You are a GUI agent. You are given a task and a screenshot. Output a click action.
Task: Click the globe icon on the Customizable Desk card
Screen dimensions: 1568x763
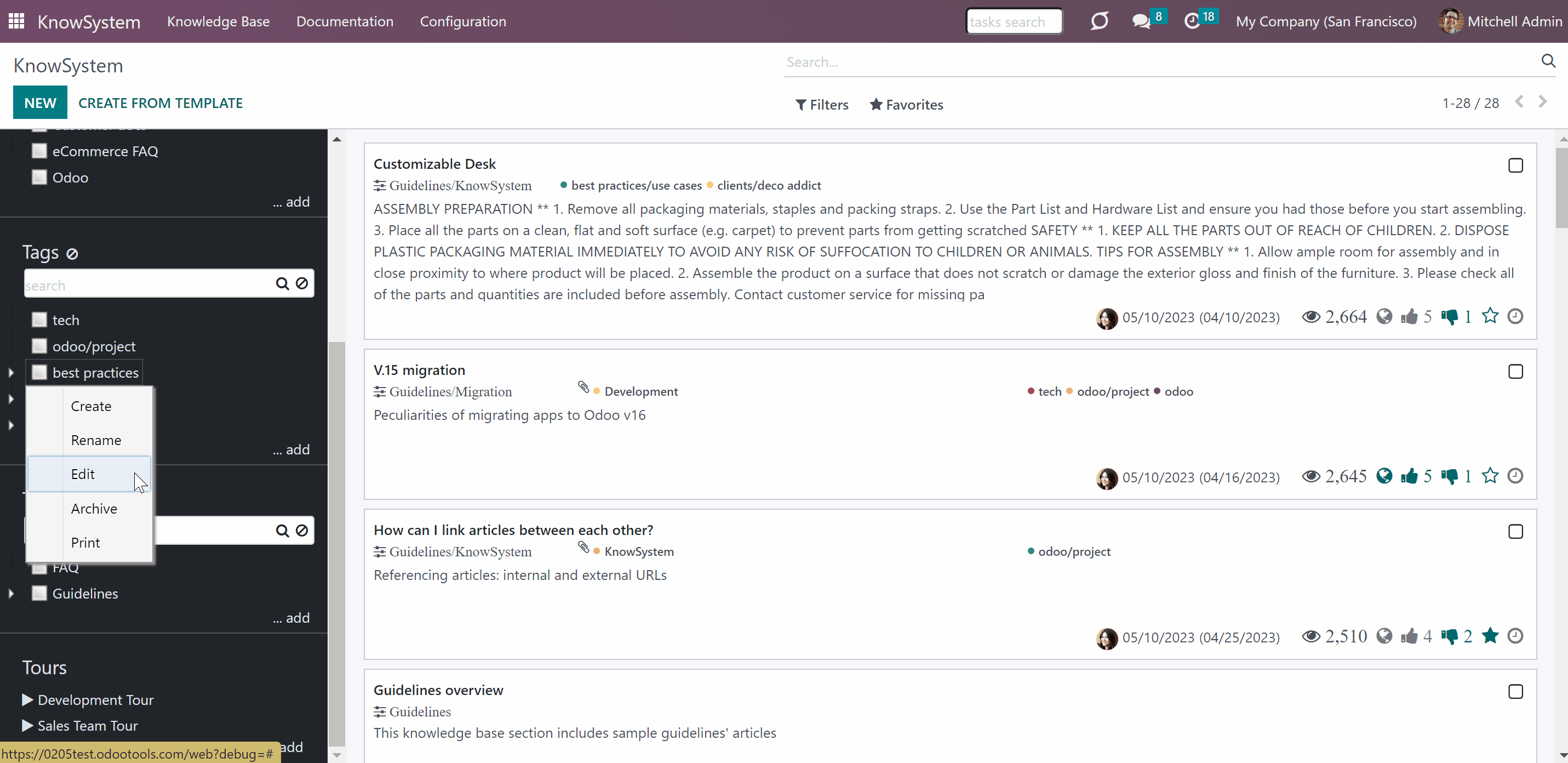pyautogui.click(x=1384, y=317)
